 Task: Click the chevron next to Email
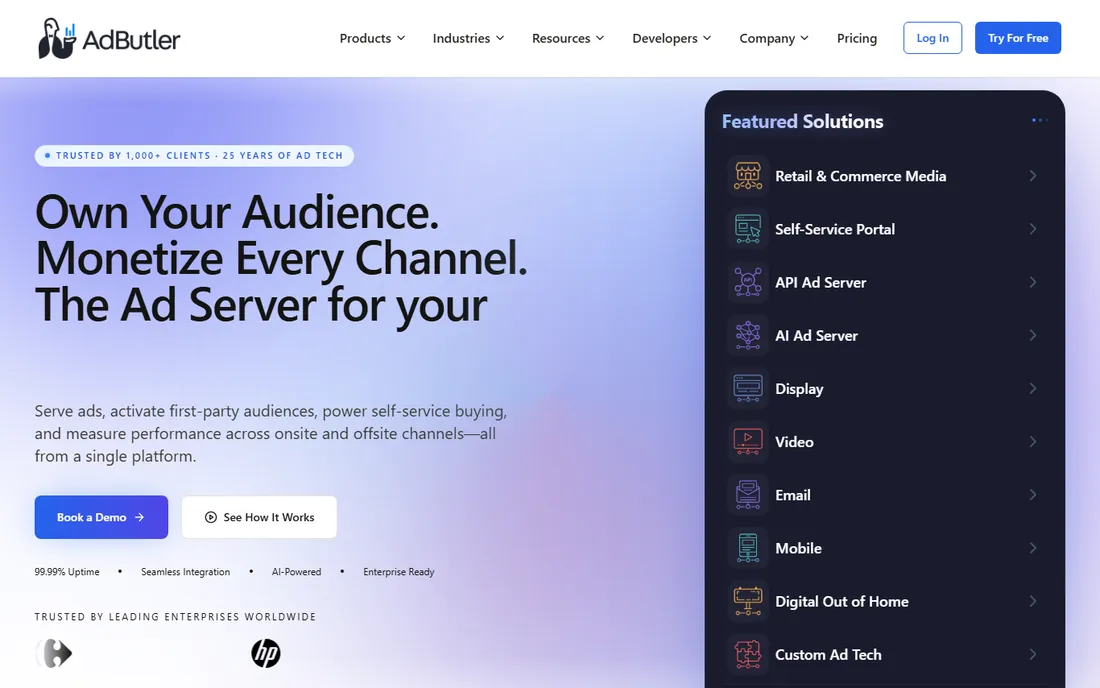tap(1033, 495)
